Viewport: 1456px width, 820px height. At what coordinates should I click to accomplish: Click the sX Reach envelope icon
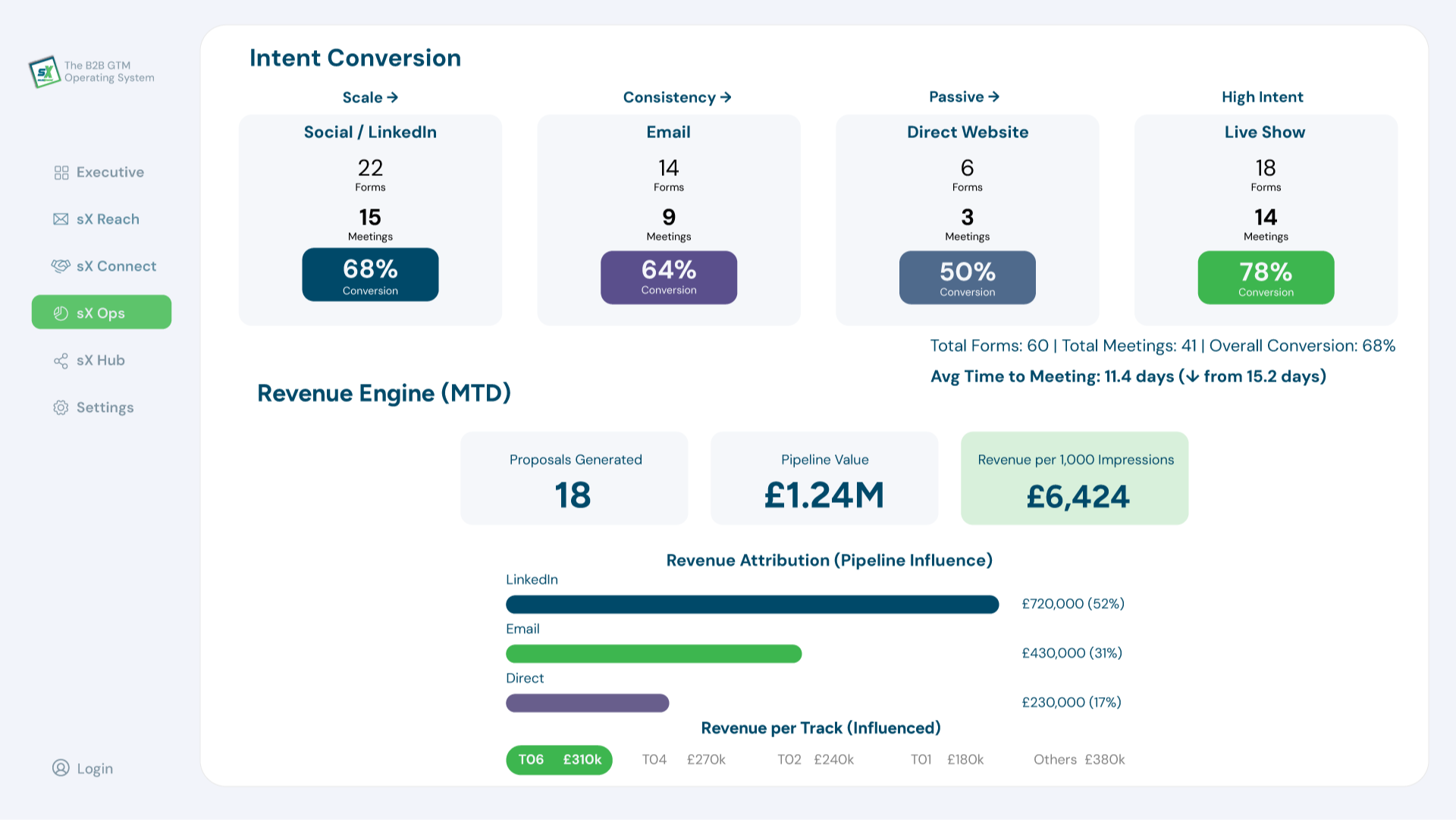click(x=61, y=219)
